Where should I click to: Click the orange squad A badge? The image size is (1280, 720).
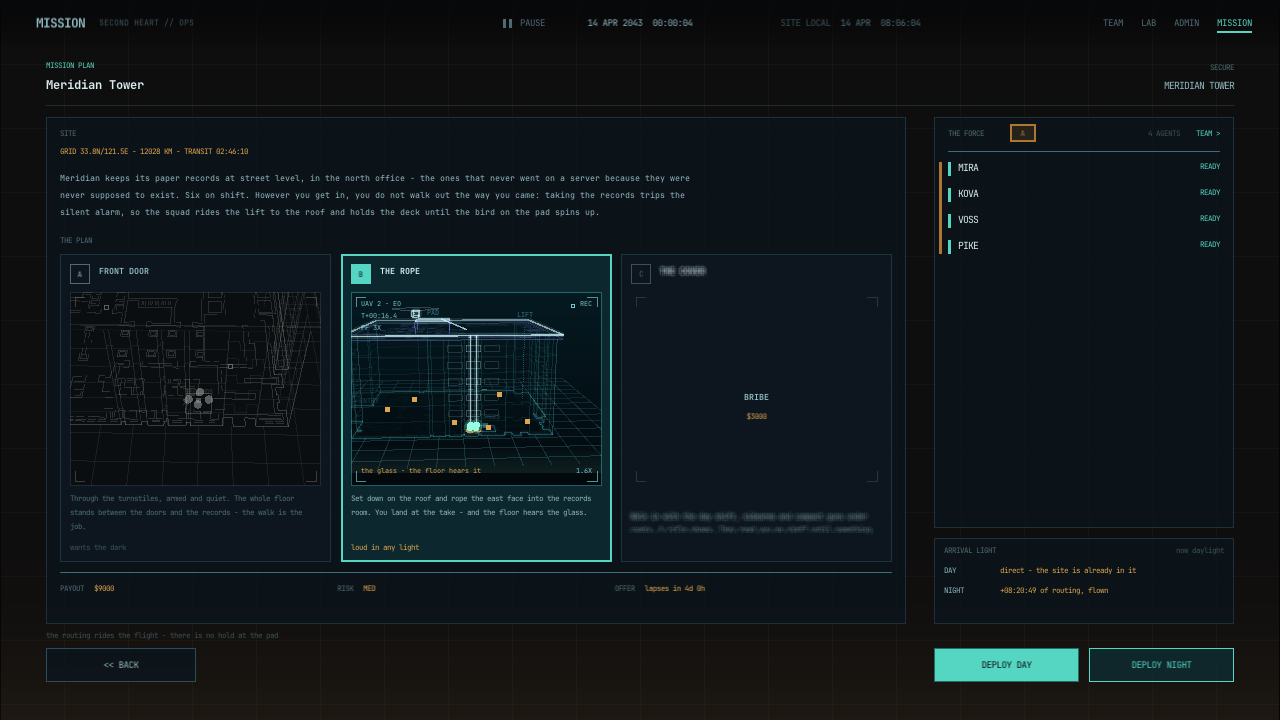(1023, 133)
